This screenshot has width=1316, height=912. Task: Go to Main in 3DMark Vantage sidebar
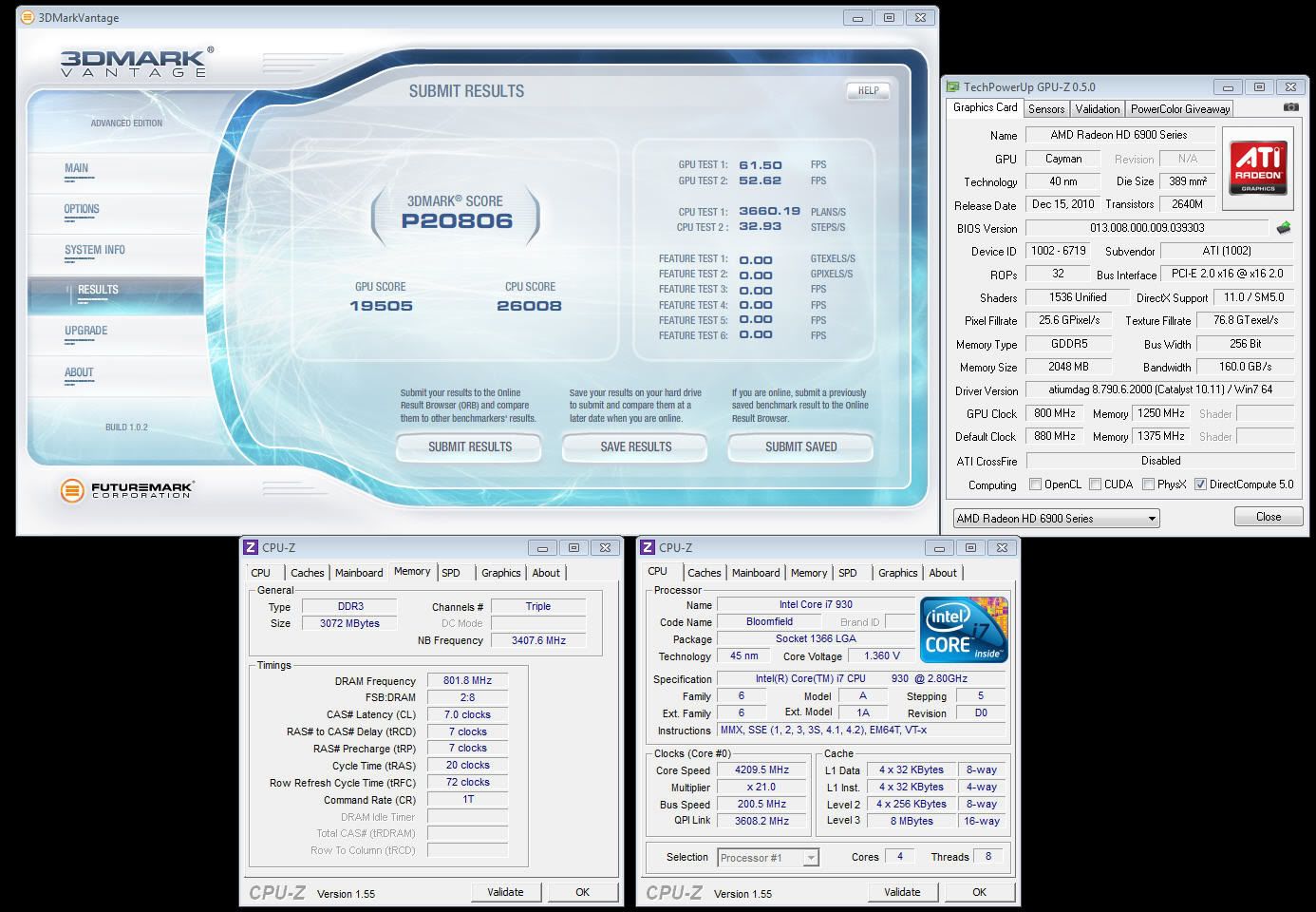coord(77,168)
